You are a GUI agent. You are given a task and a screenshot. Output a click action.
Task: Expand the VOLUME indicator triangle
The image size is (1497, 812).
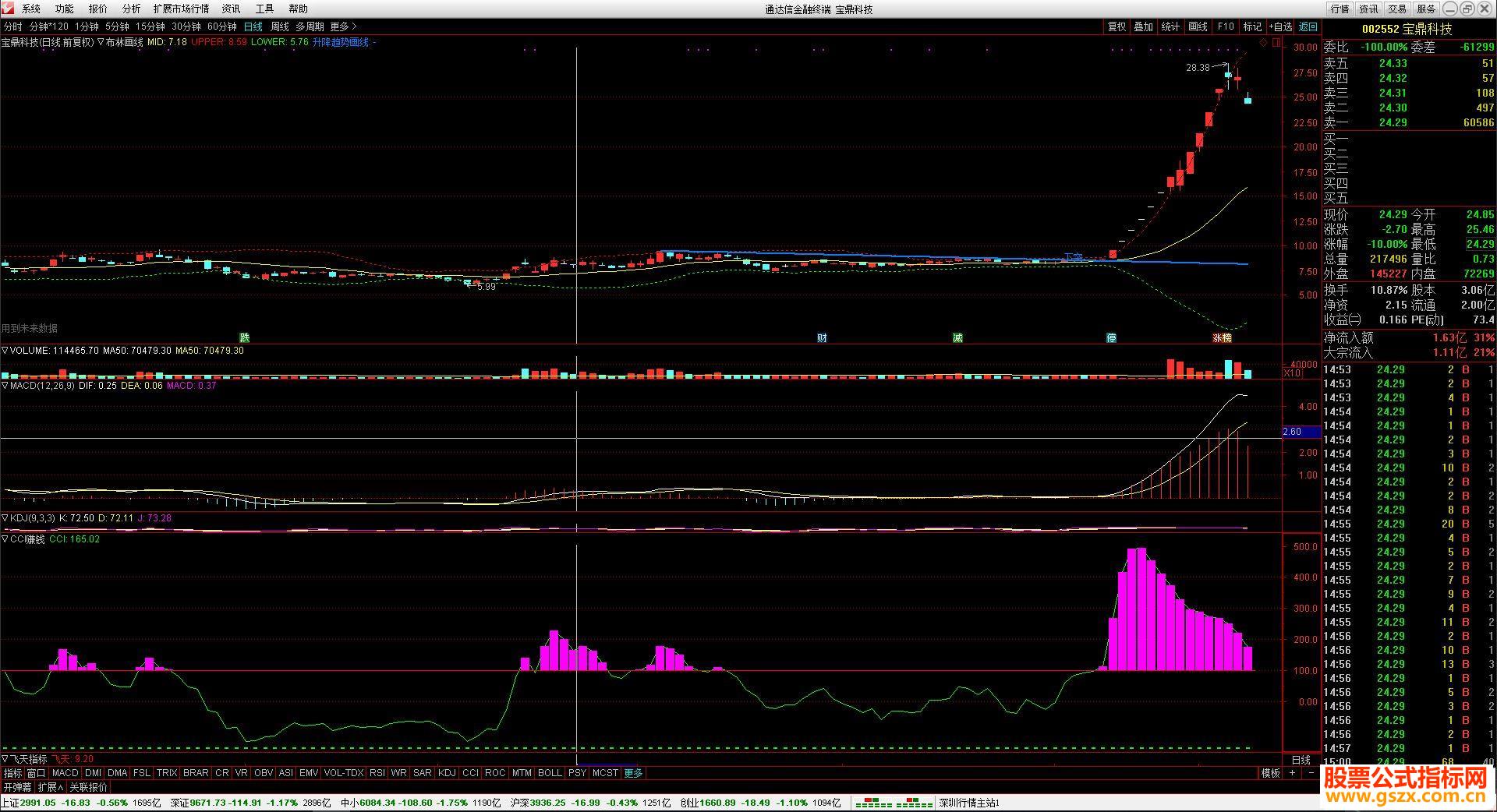tap(5, 351)
